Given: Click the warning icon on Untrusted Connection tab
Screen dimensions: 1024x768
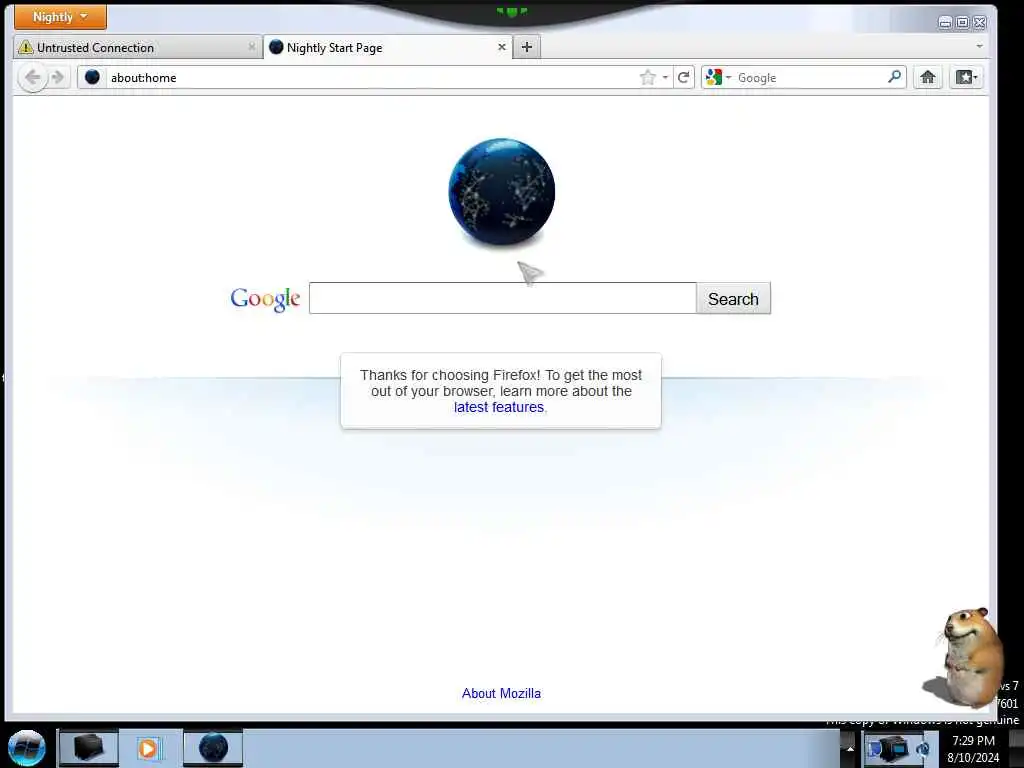Looking at the screenshot, I should [25, 47].
